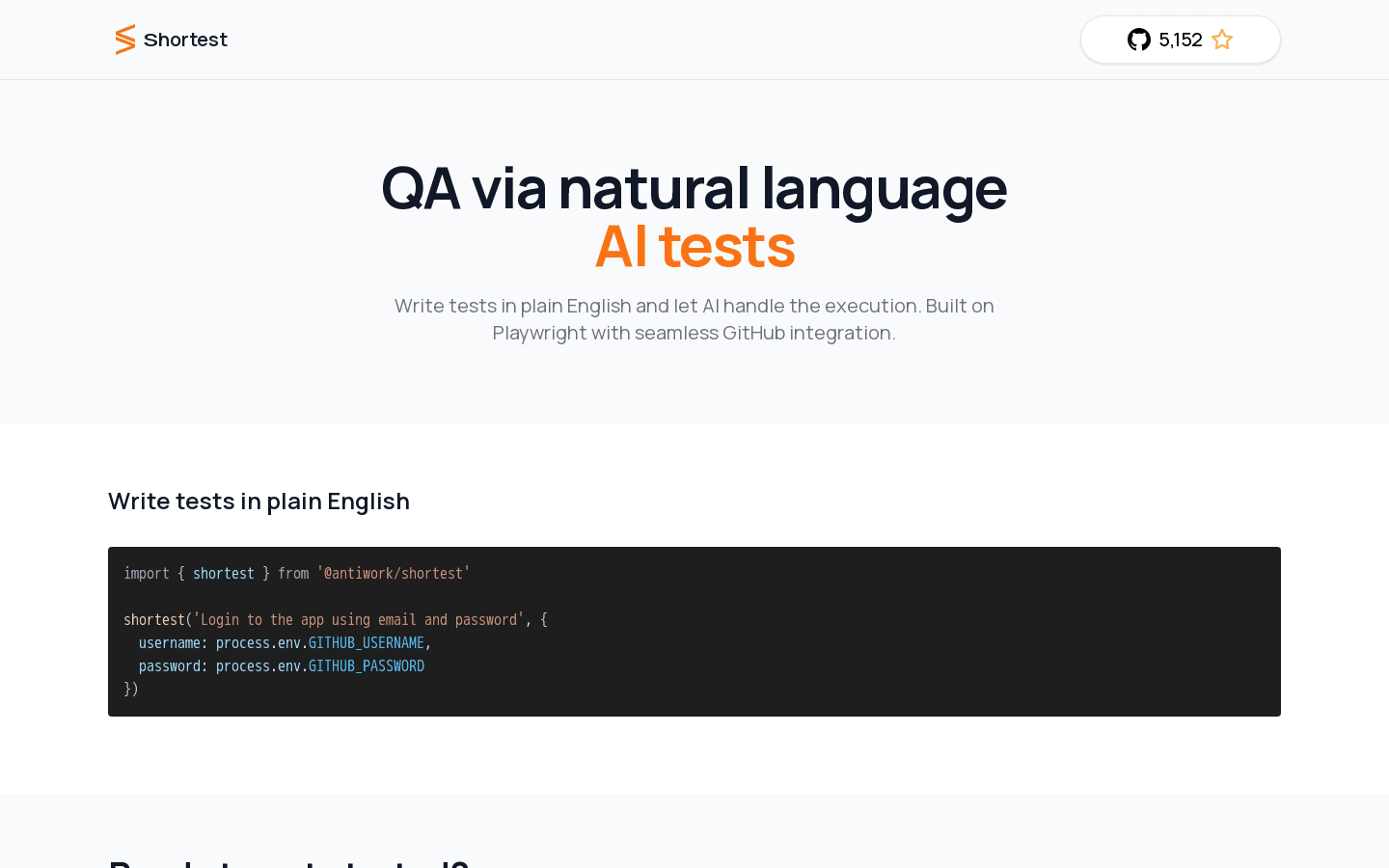The image size is (1389, 868).
Task: Select the GITHUB_PASSWORD variable in the code block
Action: coord(366,665)
